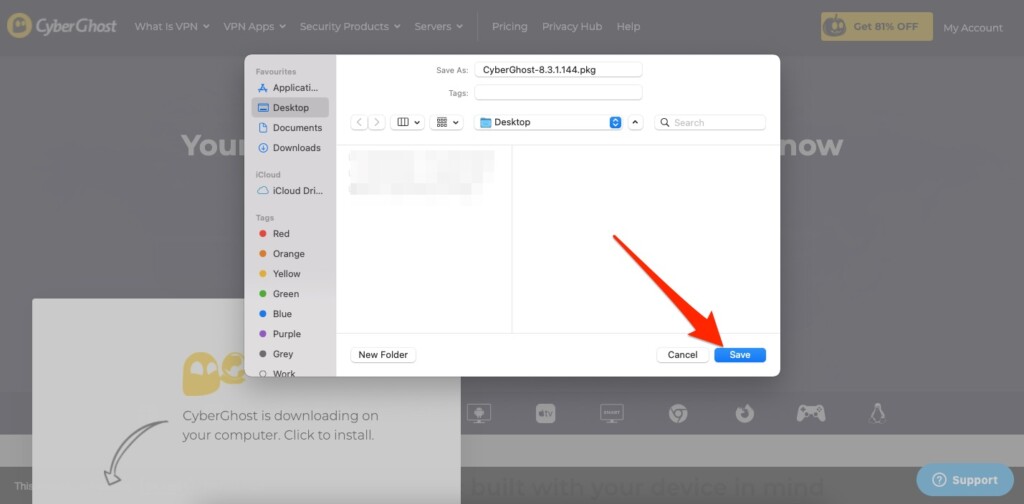The height and width of the screenshot is (504, 1024).
Task: Open iCloud Drive in sidebar
Action: pos(290,191)
